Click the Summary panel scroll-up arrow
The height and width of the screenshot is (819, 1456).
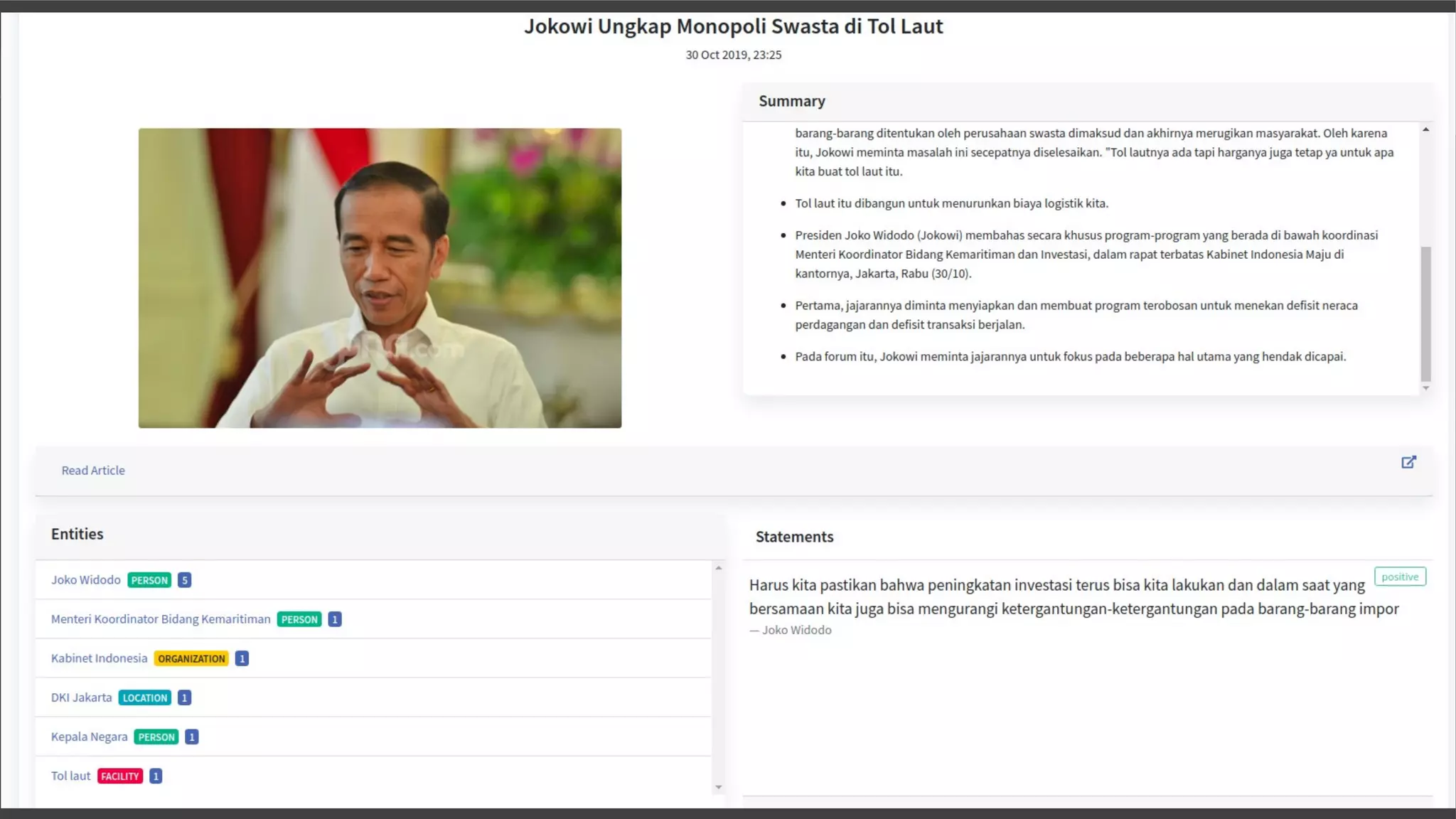[x=1425, y=129]
